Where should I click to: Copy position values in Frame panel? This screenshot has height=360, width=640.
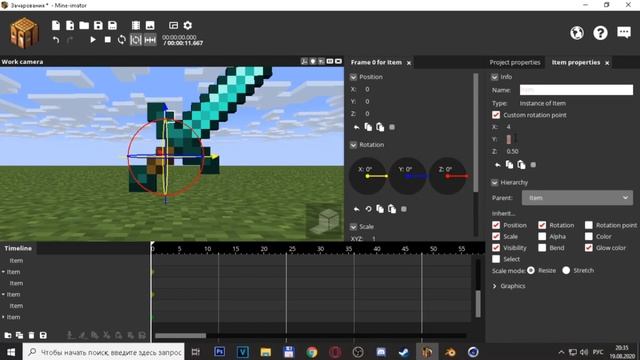coord(368,127)
